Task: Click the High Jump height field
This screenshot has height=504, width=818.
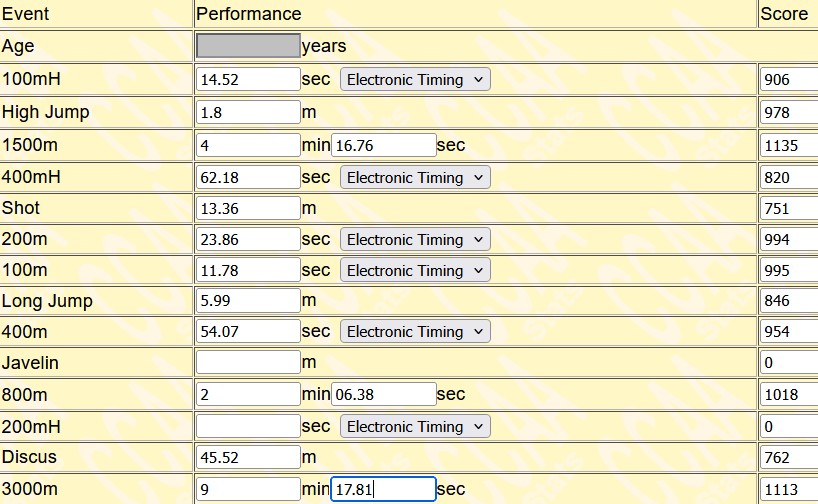Action: tap(248, 112)
